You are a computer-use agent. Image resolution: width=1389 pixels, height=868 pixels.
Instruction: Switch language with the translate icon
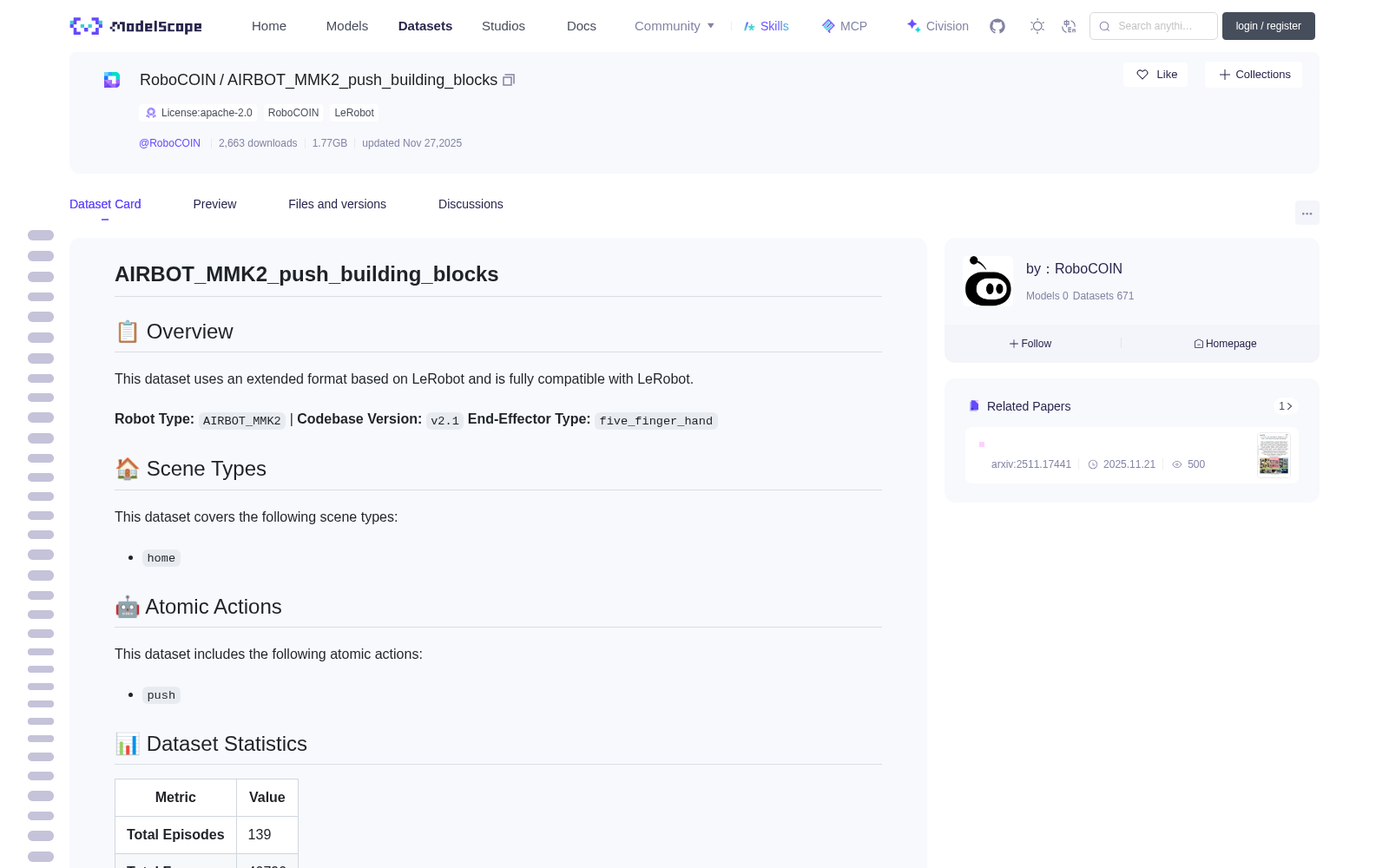click(x=1070, y=26)
